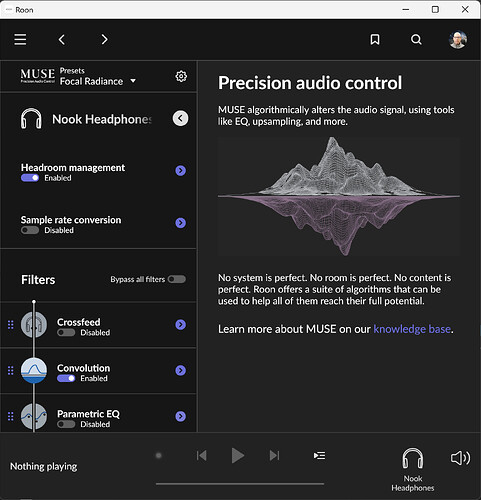Click the Nothing playing status text
This screenshot has height=500, width=481.
click(x=44, y=466)
